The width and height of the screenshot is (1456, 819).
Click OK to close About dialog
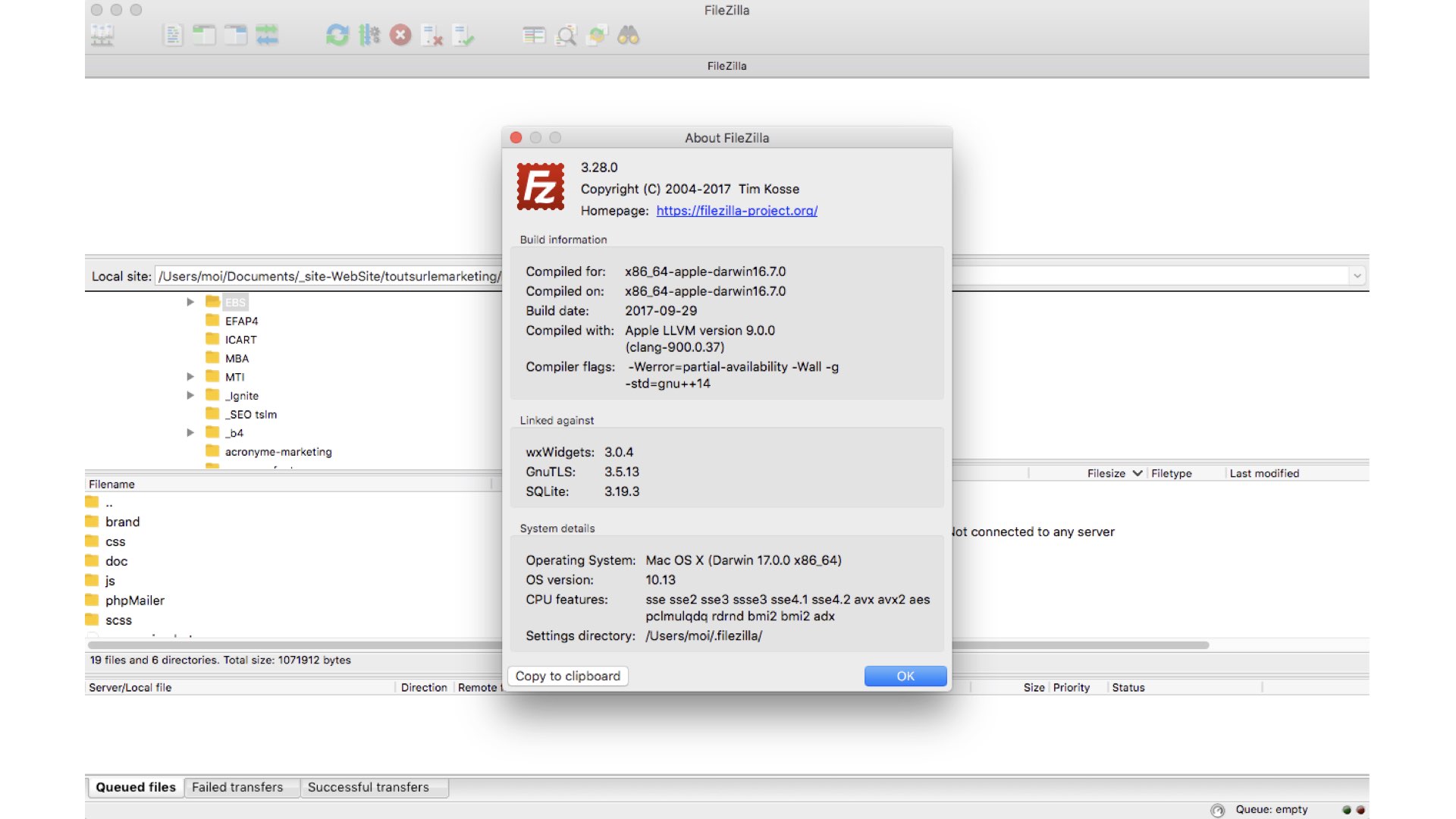pyautogui.click(x=905, y=676)
